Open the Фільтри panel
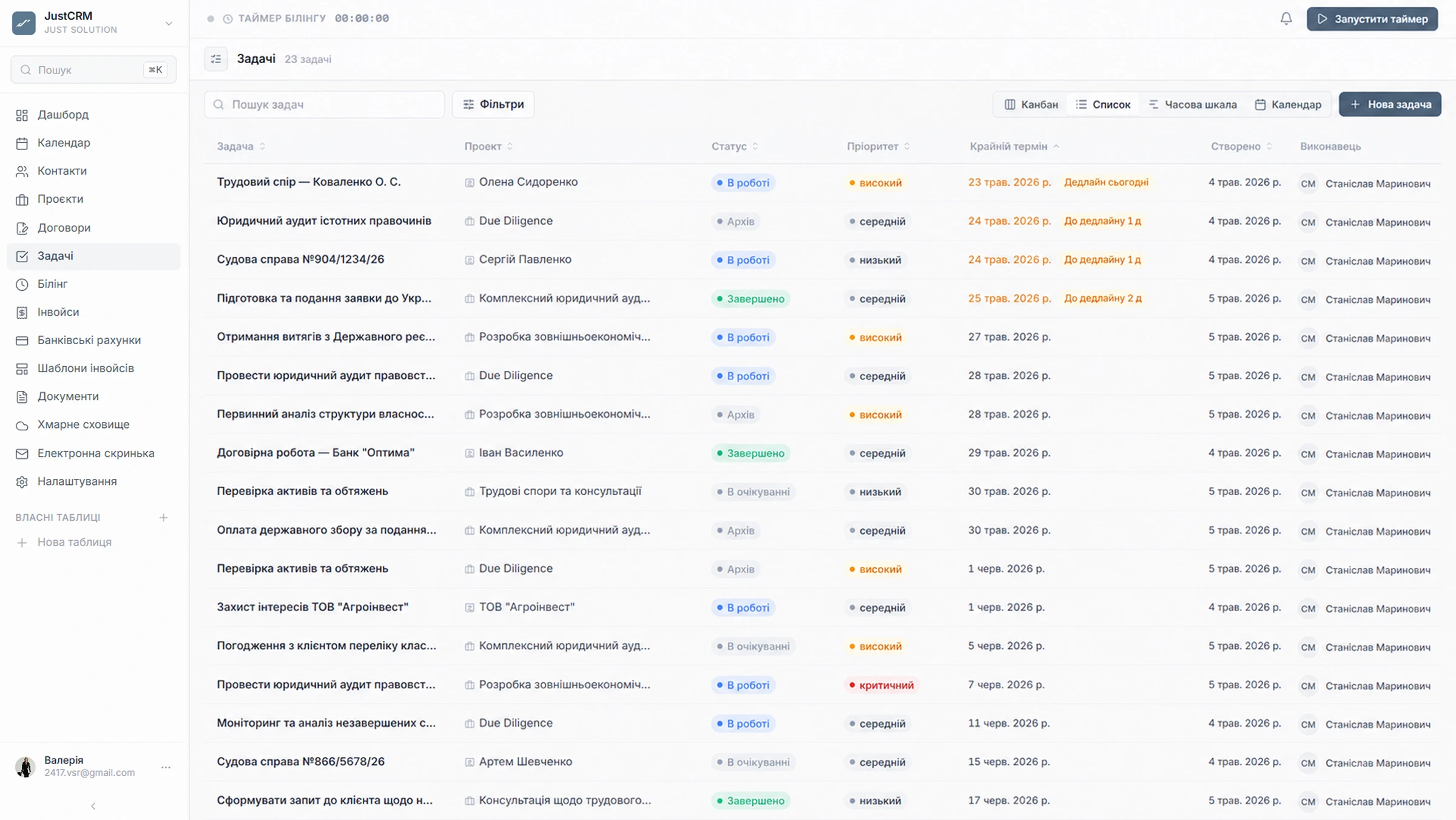 493,104
